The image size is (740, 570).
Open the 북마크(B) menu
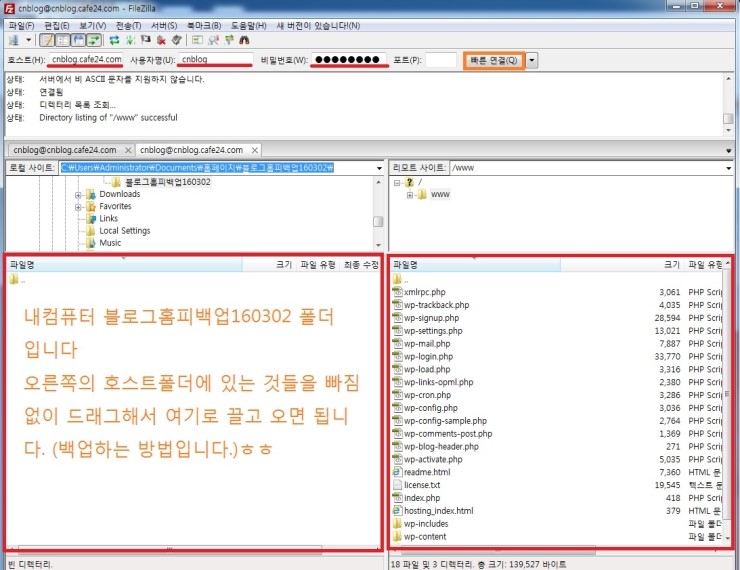pos(204,25)
